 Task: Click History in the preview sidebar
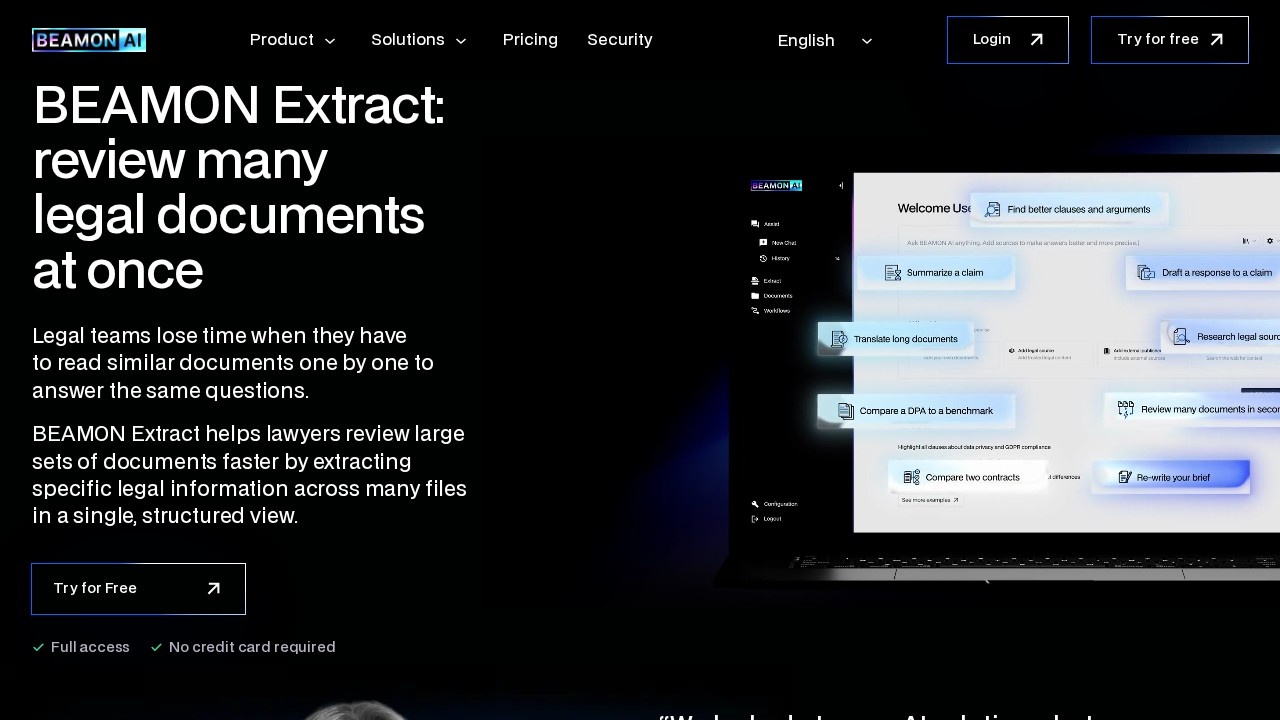coord(775,259)
